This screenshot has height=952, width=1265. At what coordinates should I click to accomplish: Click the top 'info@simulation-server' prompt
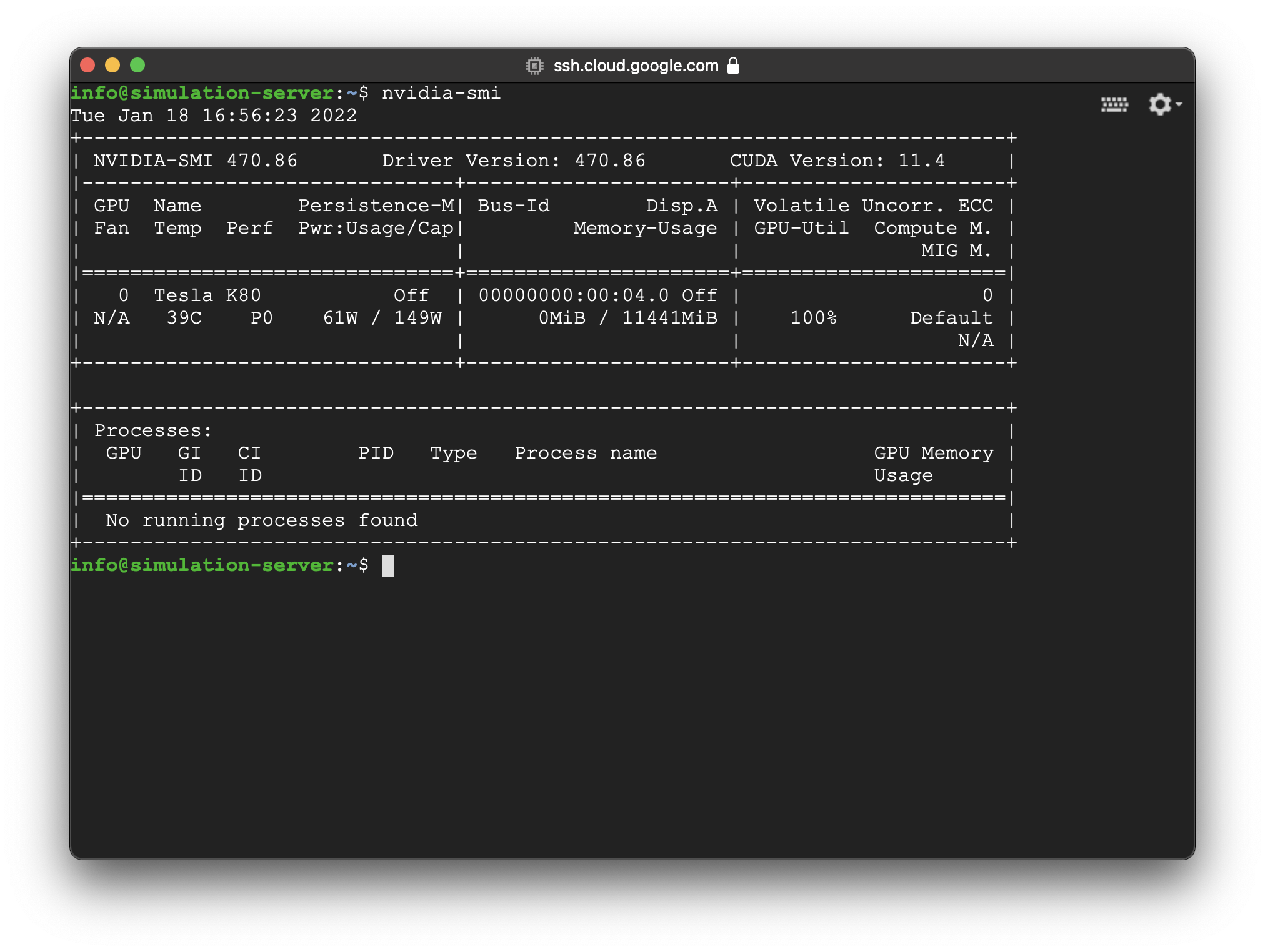coord(202,93)
